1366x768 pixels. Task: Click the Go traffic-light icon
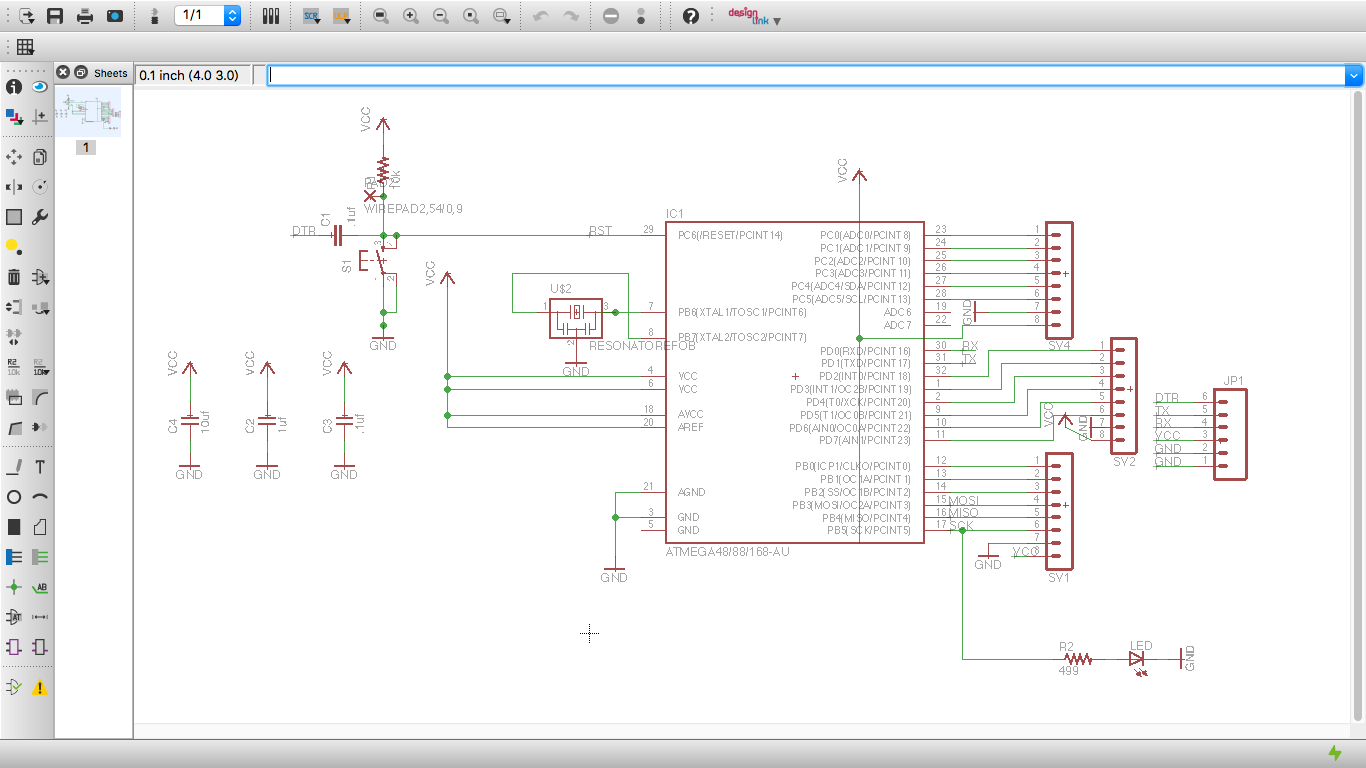point(641,16)
